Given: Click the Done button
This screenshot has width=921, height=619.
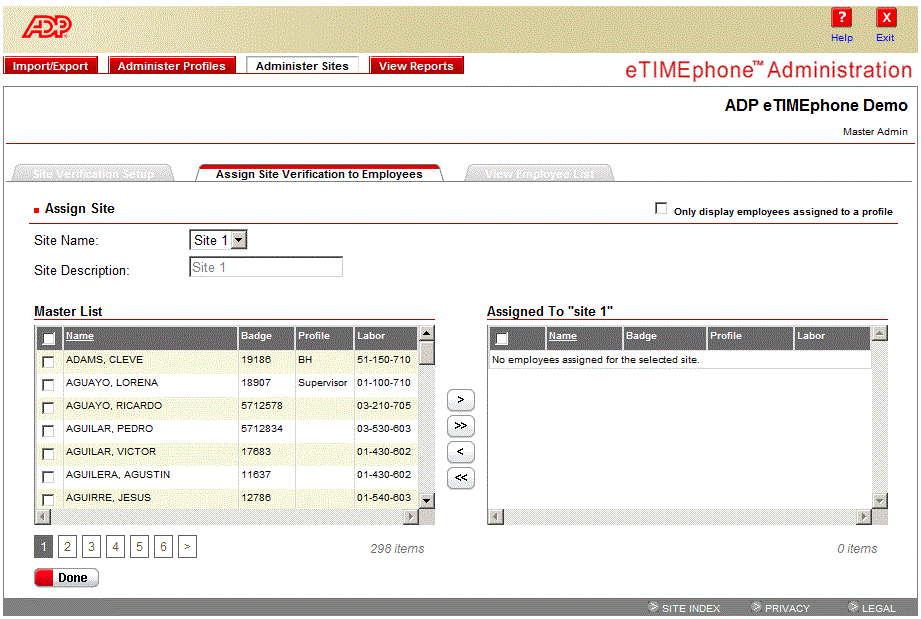Looking at the screenshot, I should (x=66, y=577).
